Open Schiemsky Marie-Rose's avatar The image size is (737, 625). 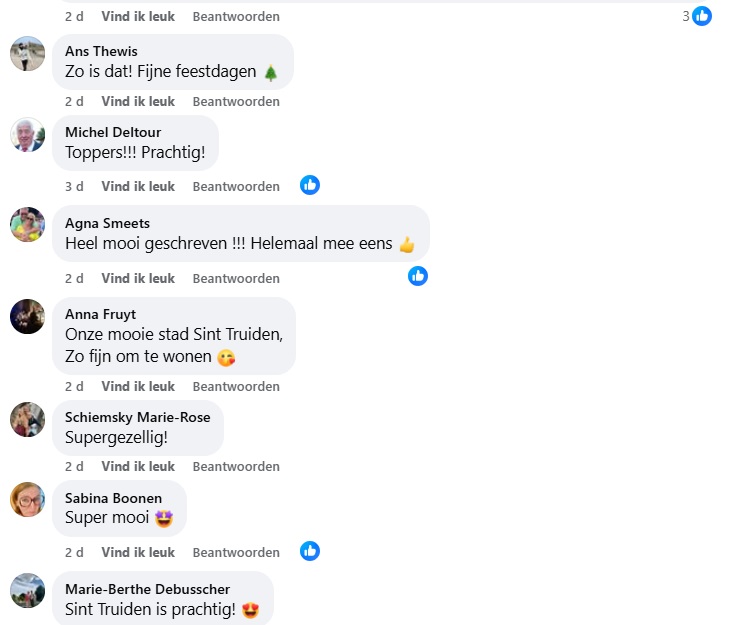click(x=28, y=419)
